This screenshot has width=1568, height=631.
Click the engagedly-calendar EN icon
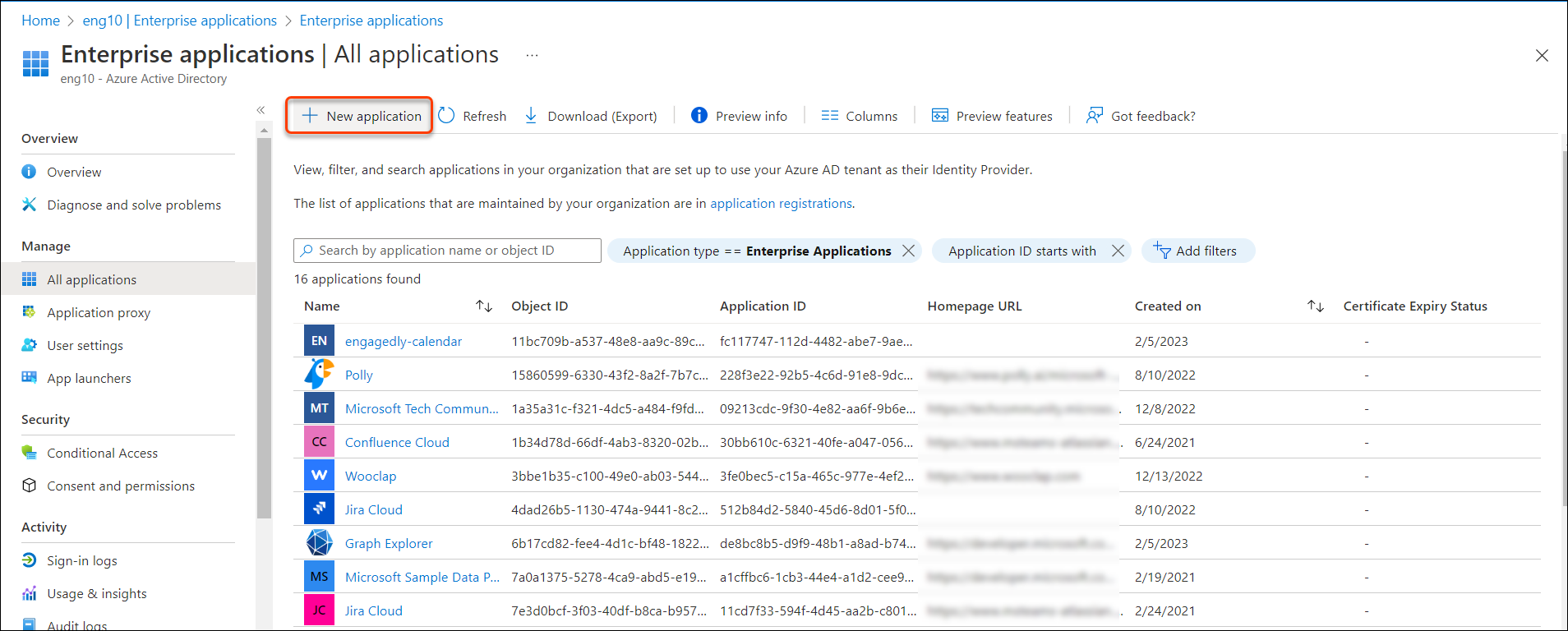[x=319, y=340]
